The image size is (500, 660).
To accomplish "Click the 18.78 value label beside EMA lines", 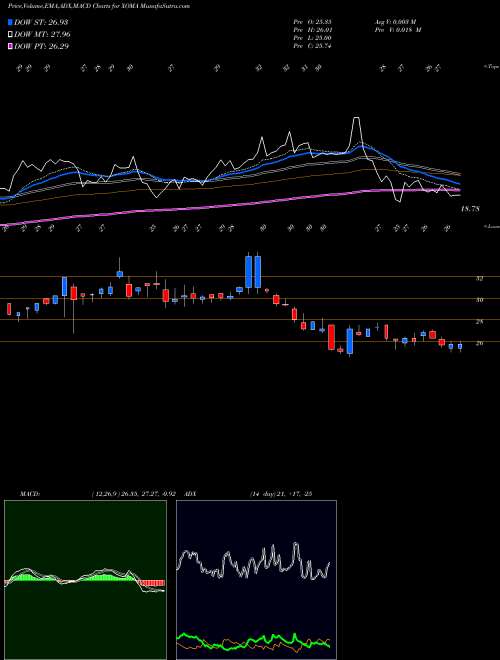I will [x=470, y=208].
